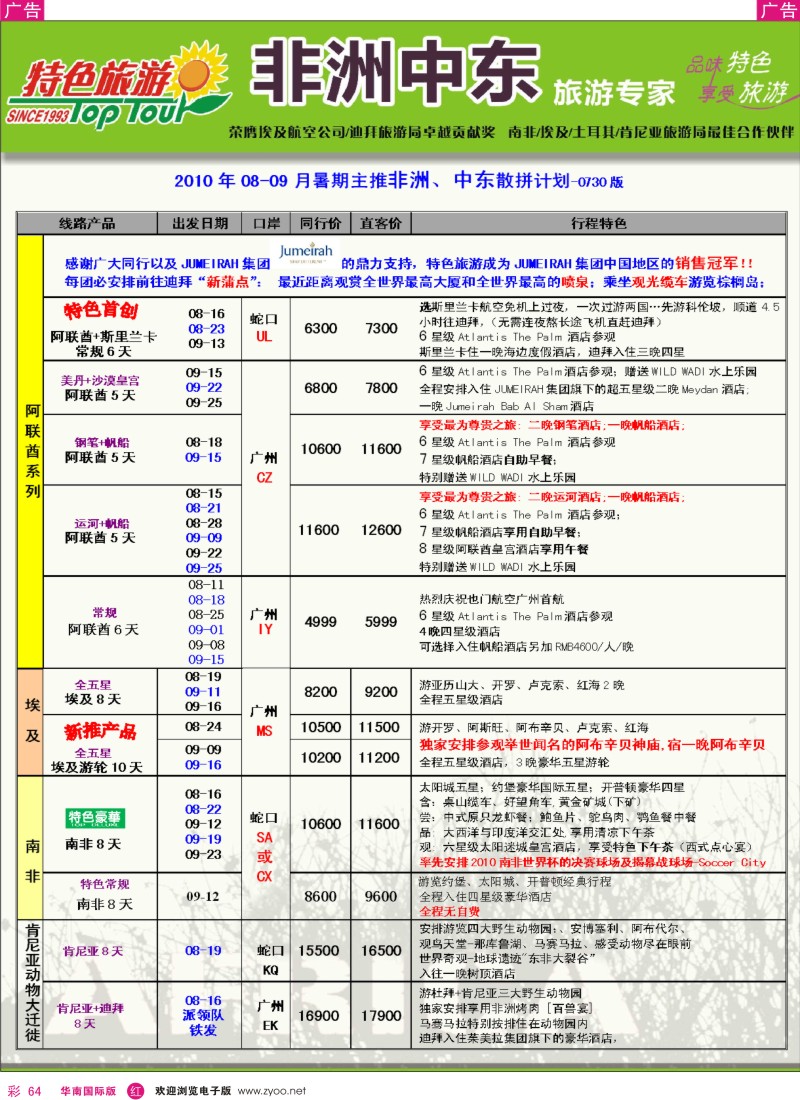Click the 15500 price for 肯尼亚8天
The width and height of the screenshot is (800, 1100).
tap(319, 951)
